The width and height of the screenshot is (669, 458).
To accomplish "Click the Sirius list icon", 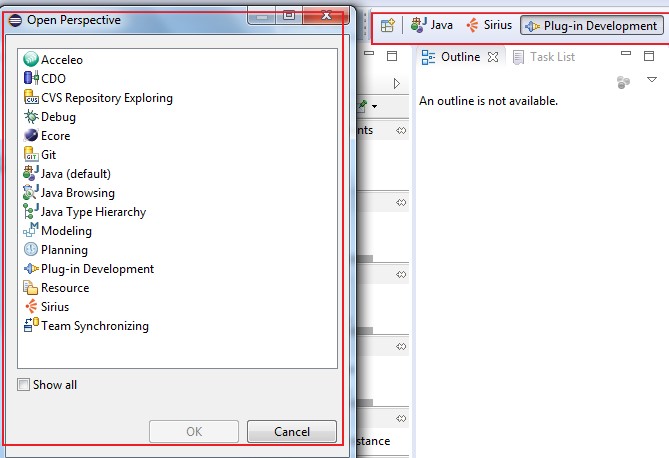I will [31, 306].
